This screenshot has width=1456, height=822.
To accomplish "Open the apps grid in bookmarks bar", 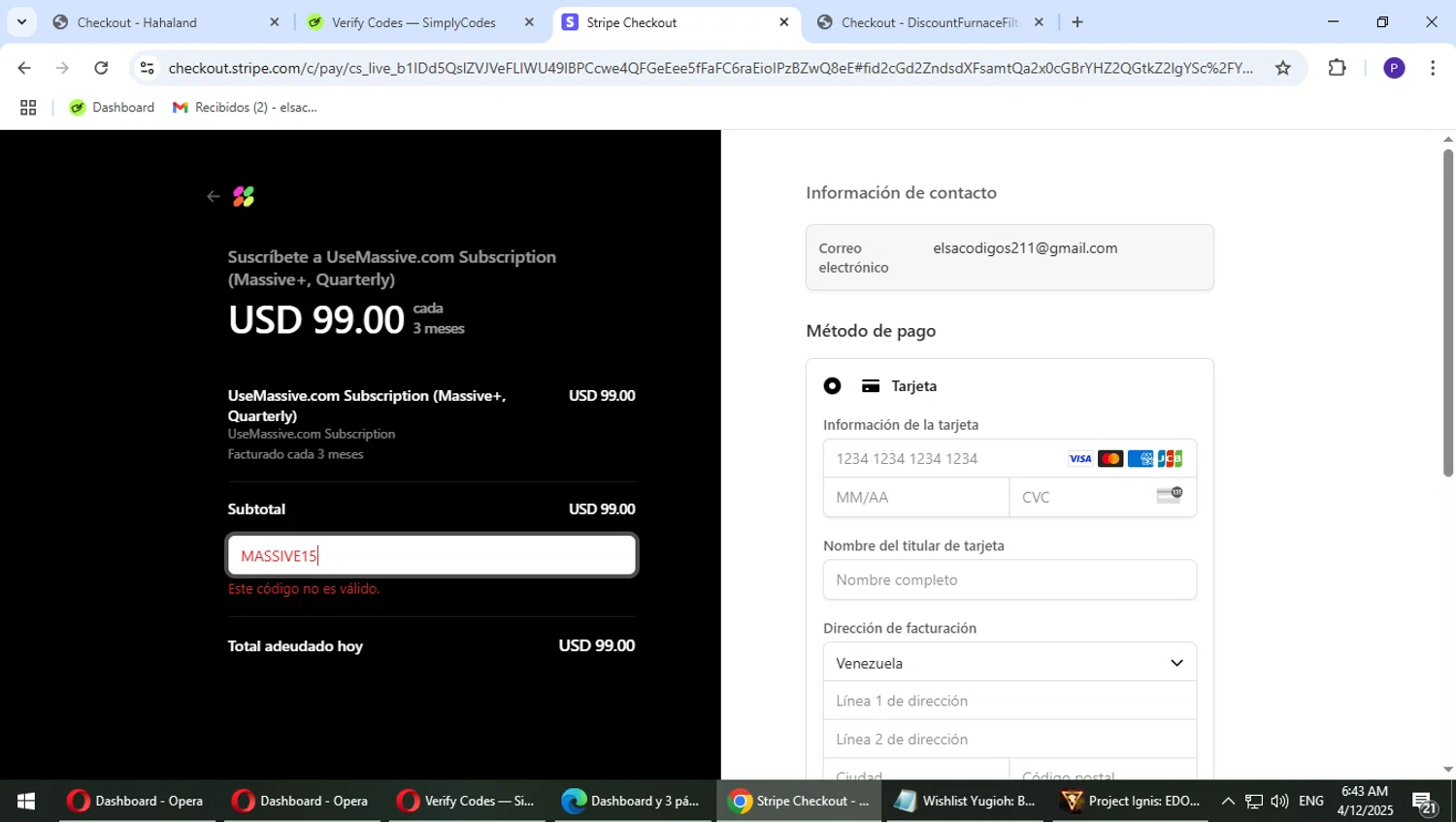I will [x=28, y=108].
